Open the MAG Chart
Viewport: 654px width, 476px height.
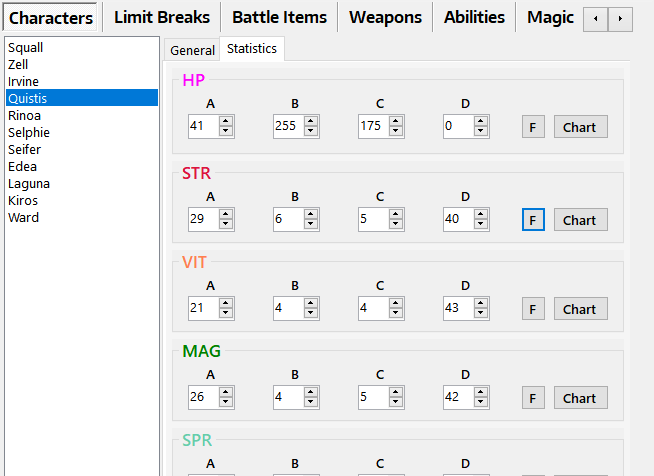point(581,398)
